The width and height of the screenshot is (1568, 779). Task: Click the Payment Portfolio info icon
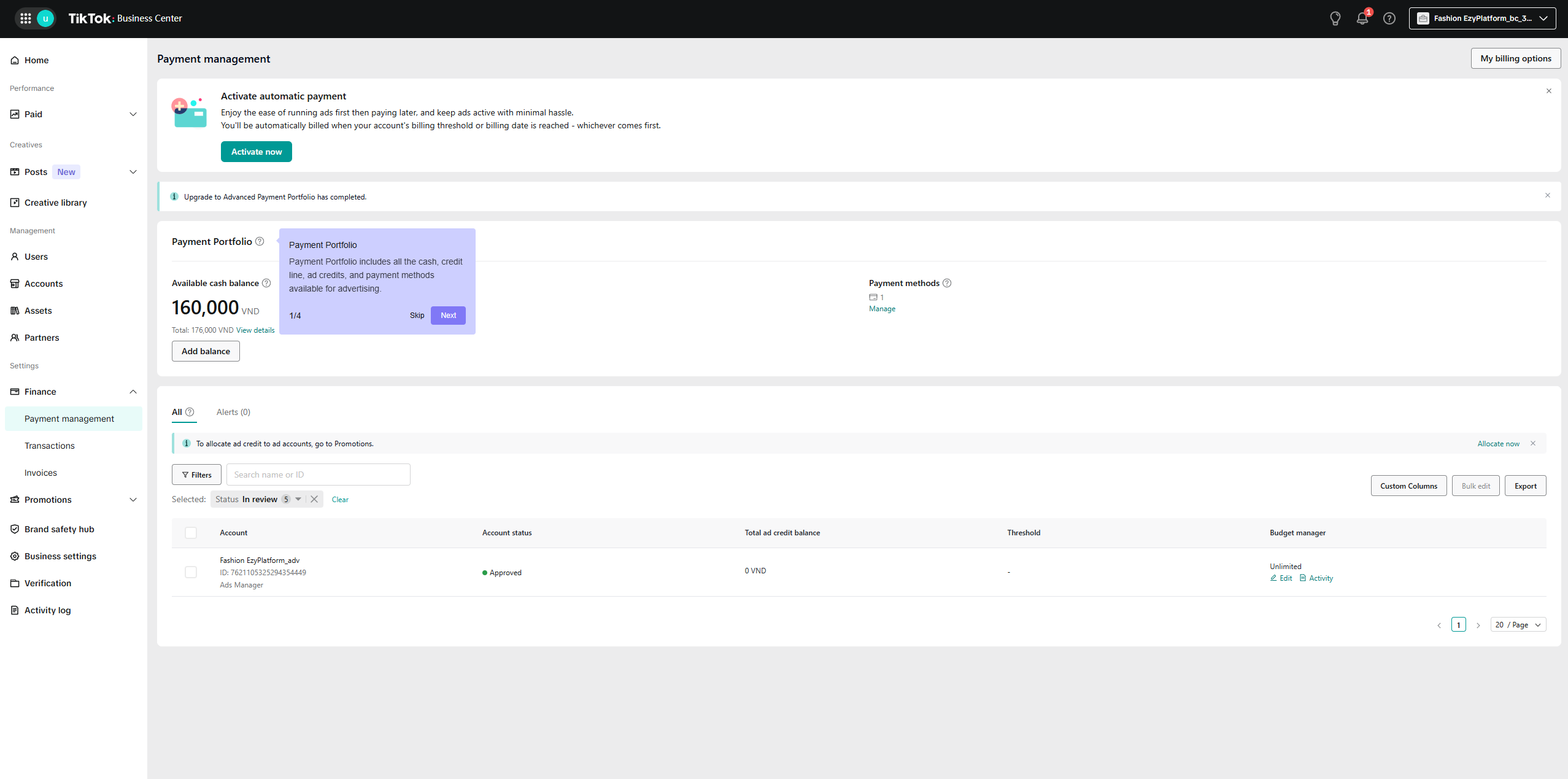pos(260,241)
